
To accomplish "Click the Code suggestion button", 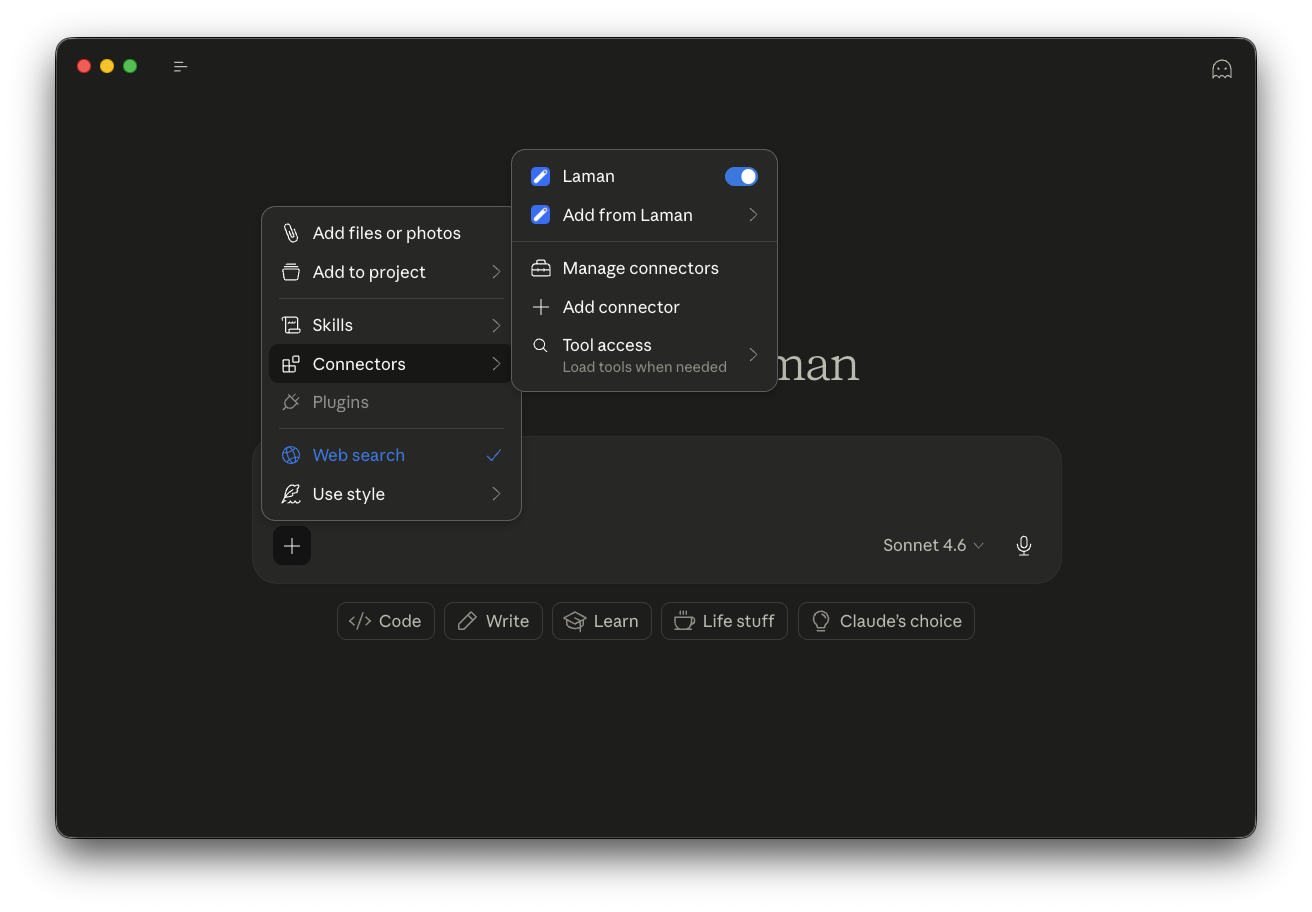I will click(386, 621).
